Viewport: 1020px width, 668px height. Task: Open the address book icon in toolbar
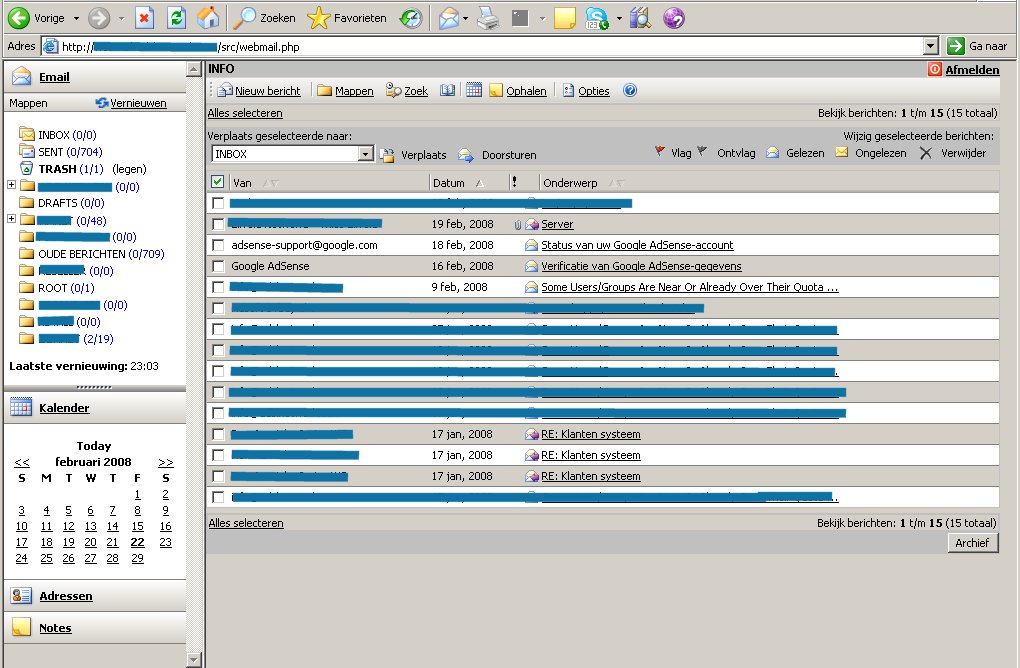pyautogui.click(x=448, y=90)
